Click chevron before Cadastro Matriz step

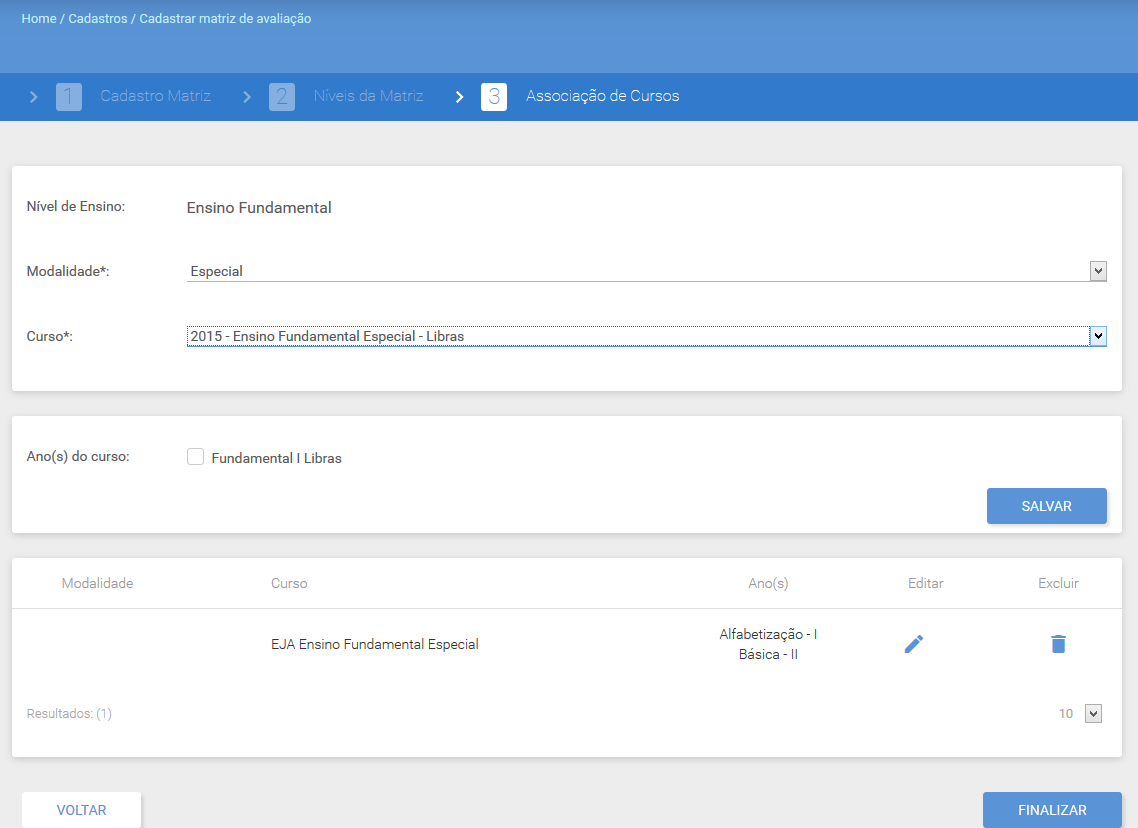[33, 97]
